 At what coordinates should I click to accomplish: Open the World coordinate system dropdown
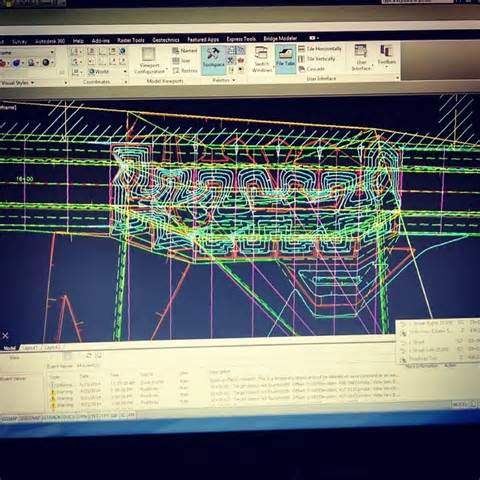pos(107,71)
